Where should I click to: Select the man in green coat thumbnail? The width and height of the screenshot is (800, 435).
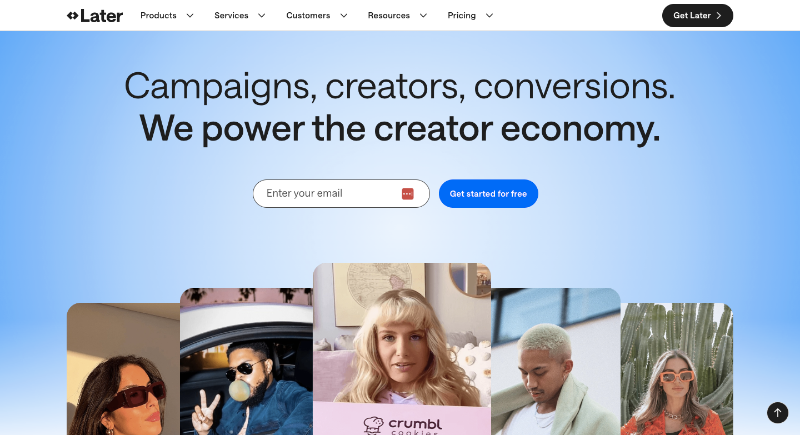coord(556,361)
